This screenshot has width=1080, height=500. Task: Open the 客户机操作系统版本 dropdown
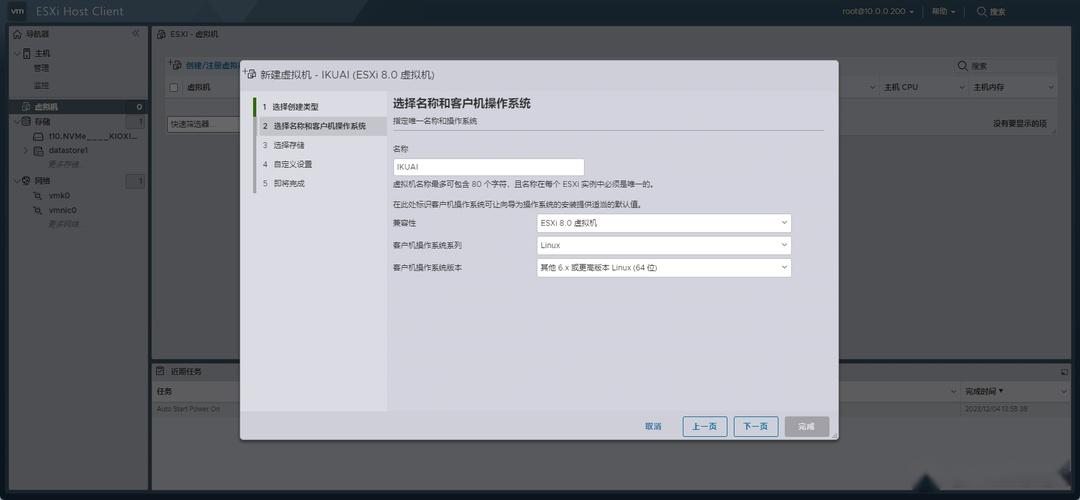tap(663, 267)
